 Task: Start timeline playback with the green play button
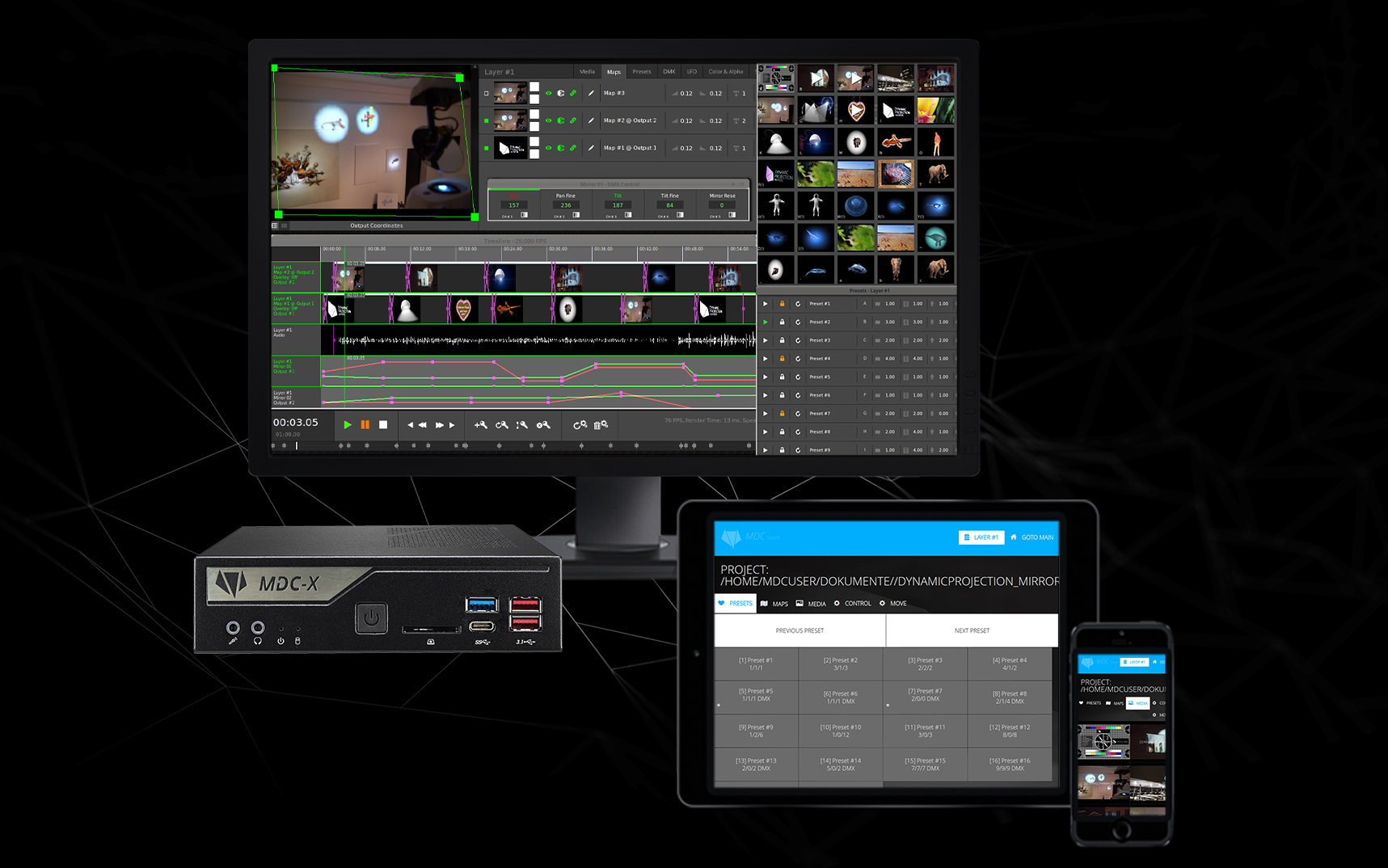coord(348,425)
